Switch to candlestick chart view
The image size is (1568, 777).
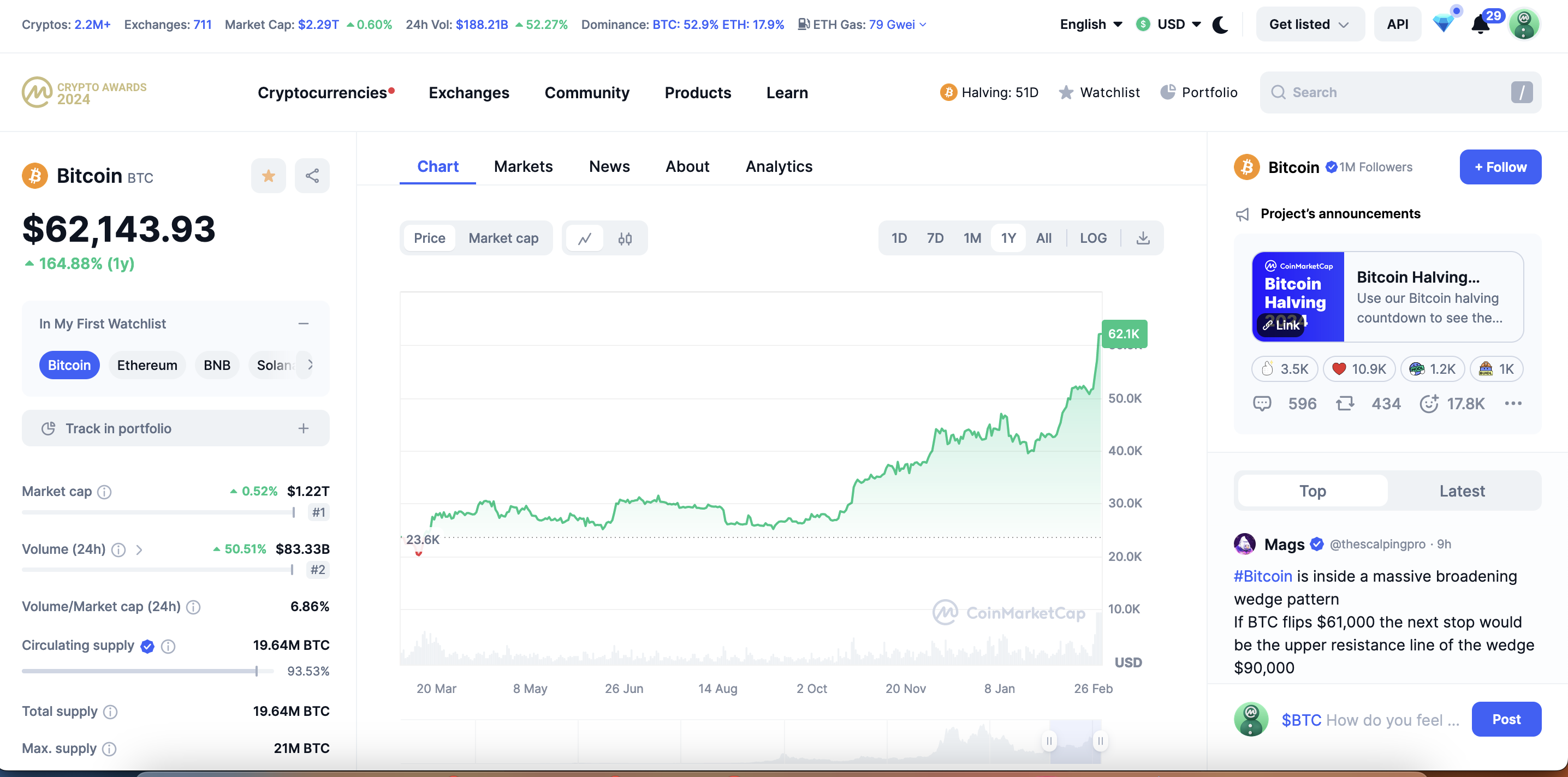tap(625, 238)
